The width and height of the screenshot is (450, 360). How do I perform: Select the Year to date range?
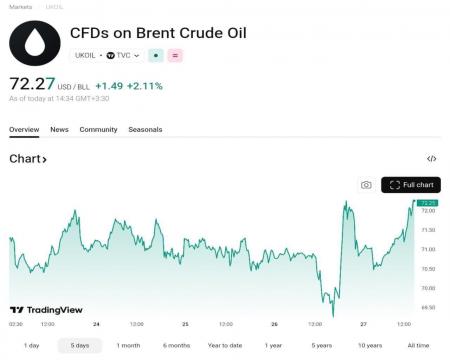225,346
